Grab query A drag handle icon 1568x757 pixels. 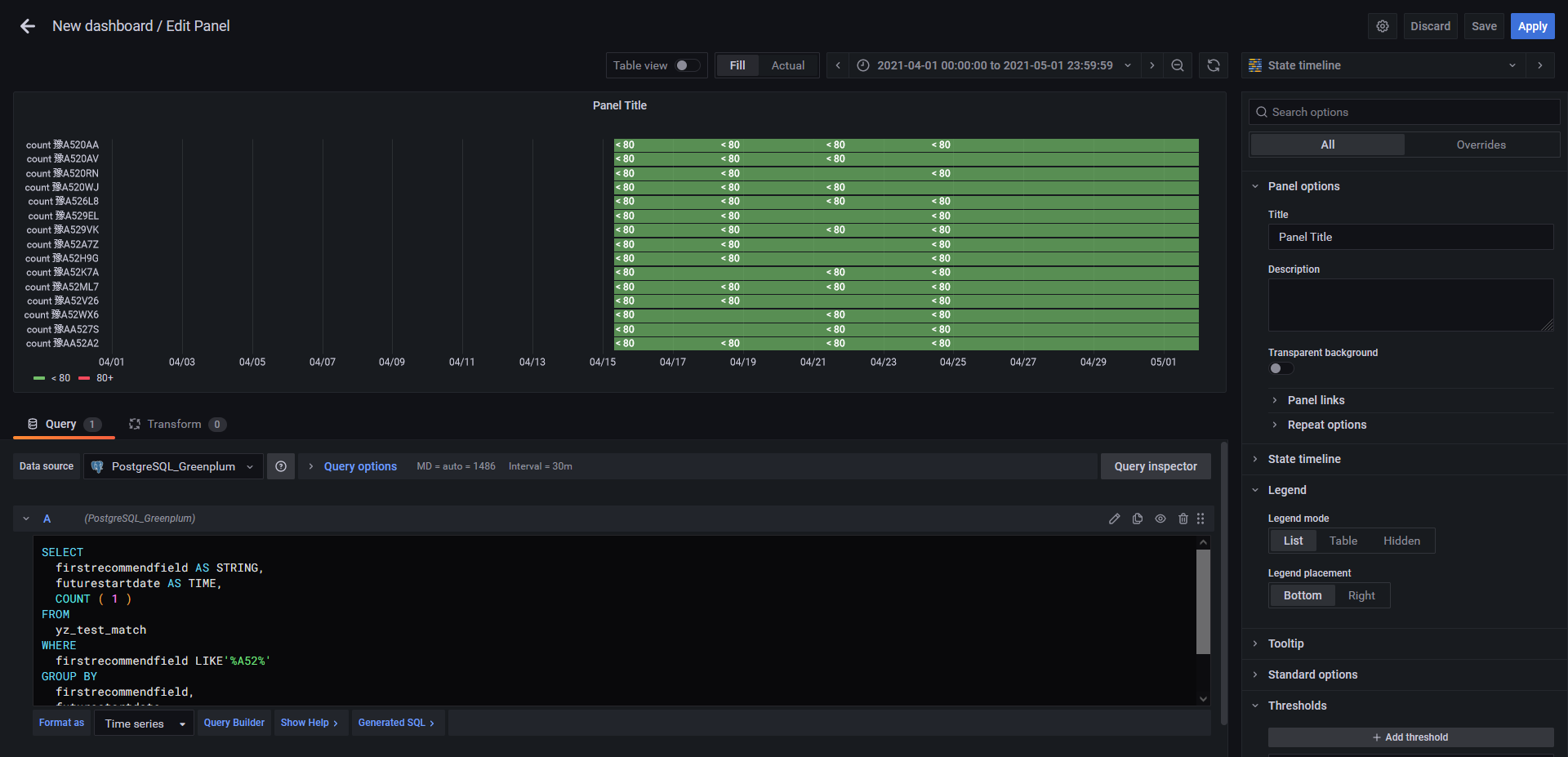pyautogui.click(x=1200, y=519)
